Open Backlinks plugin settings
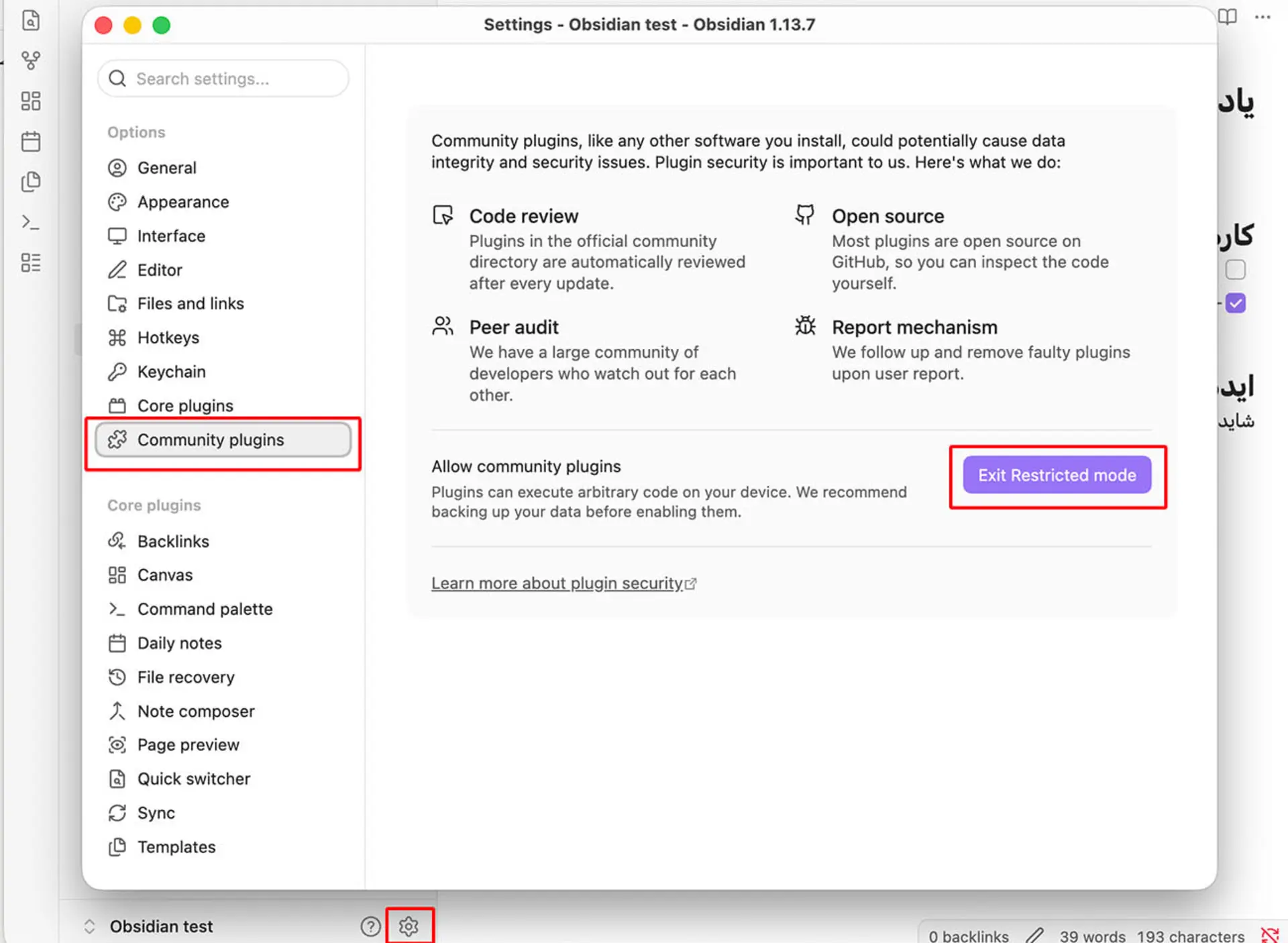The height and width of the screenshot is (943, 1288). click(223, 541)
